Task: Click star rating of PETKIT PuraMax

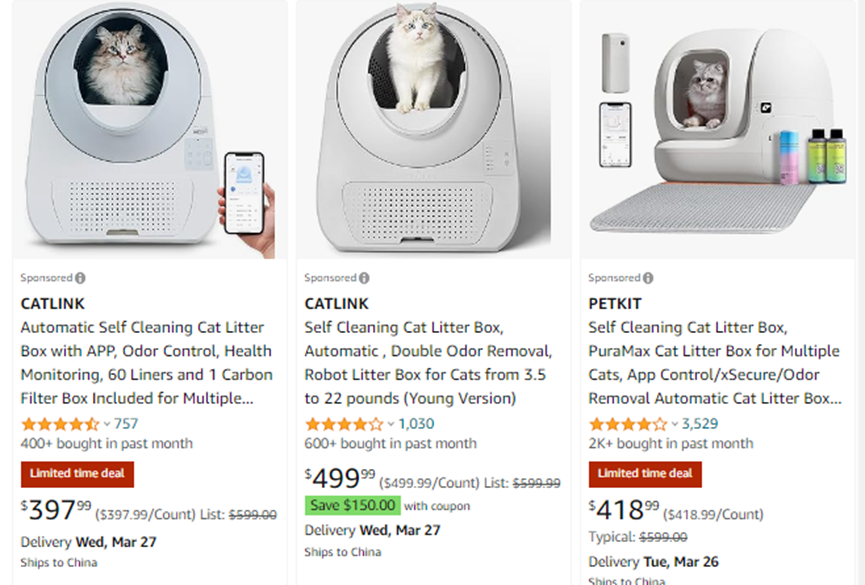Action: (628, 424)
